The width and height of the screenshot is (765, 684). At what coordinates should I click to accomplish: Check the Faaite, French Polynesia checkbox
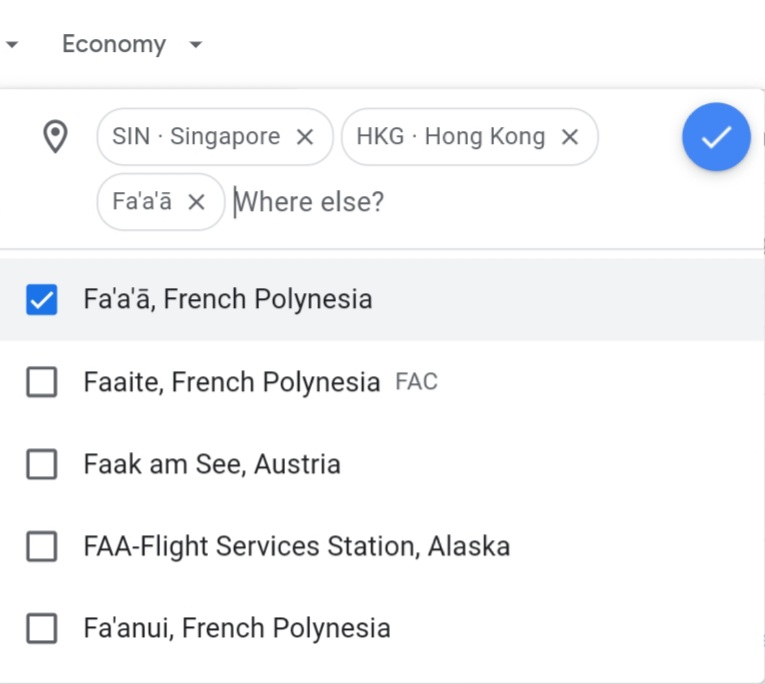click(x=41, y=382)
